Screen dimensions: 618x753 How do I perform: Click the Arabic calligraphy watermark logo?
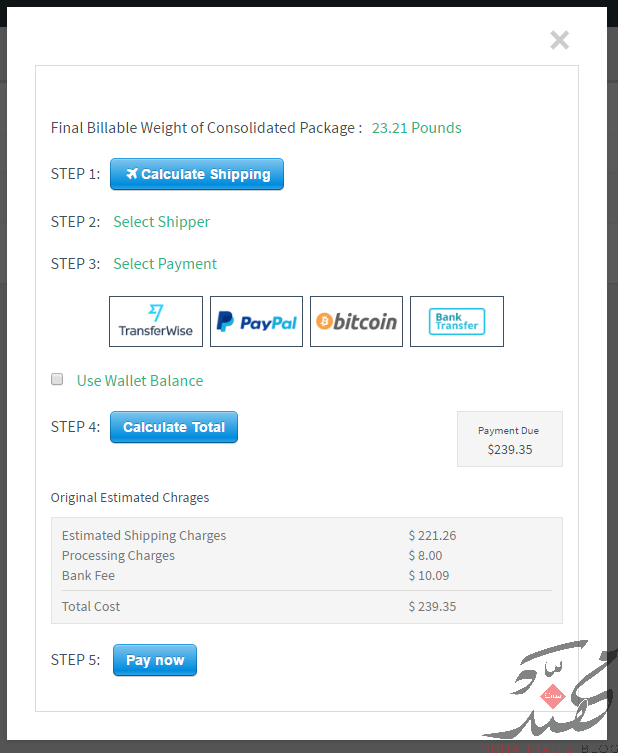pyautogui.click(x=549, y=690)
